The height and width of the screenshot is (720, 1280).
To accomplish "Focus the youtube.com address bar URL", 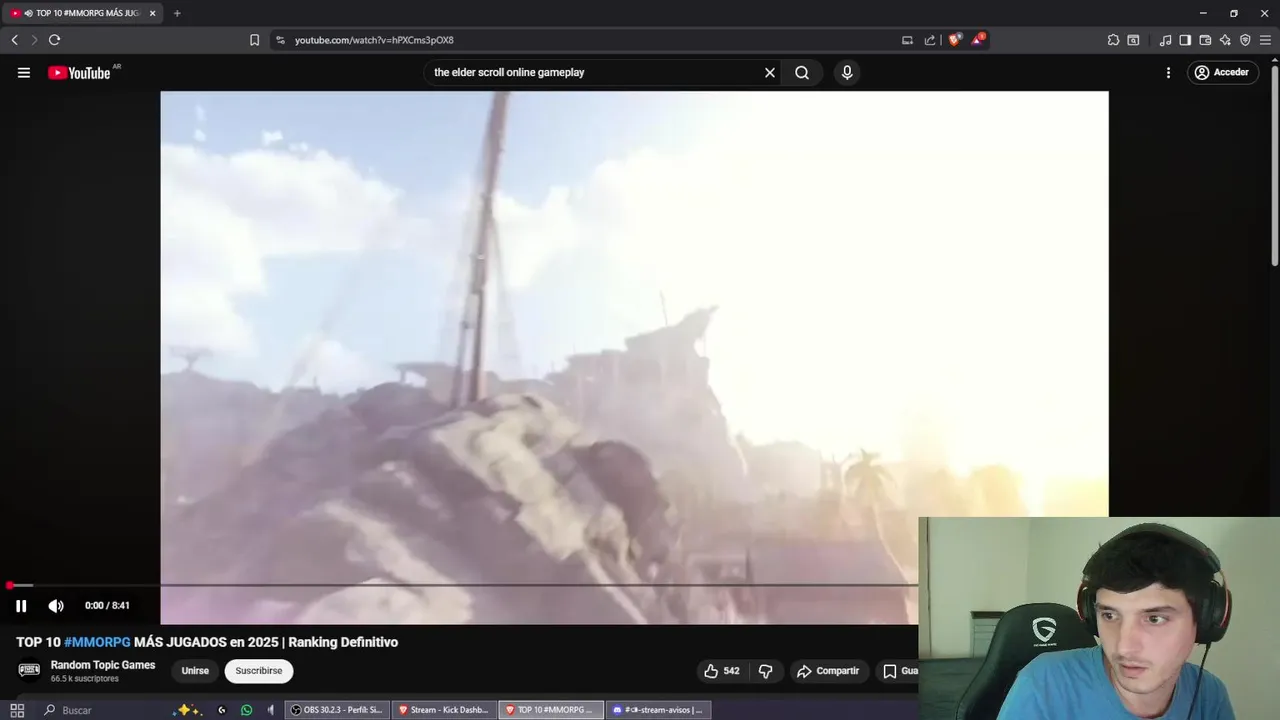I will pos(374,40).
